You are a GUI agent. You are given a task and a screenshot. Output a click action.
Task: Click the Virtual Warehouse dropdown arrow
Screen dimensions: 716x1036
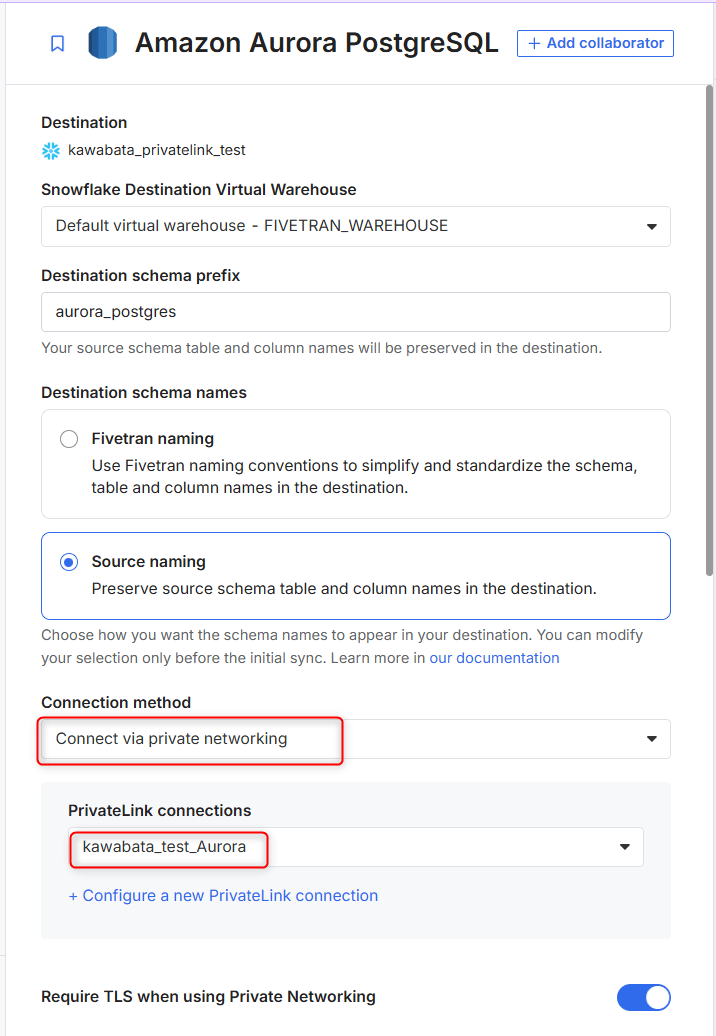652,226
